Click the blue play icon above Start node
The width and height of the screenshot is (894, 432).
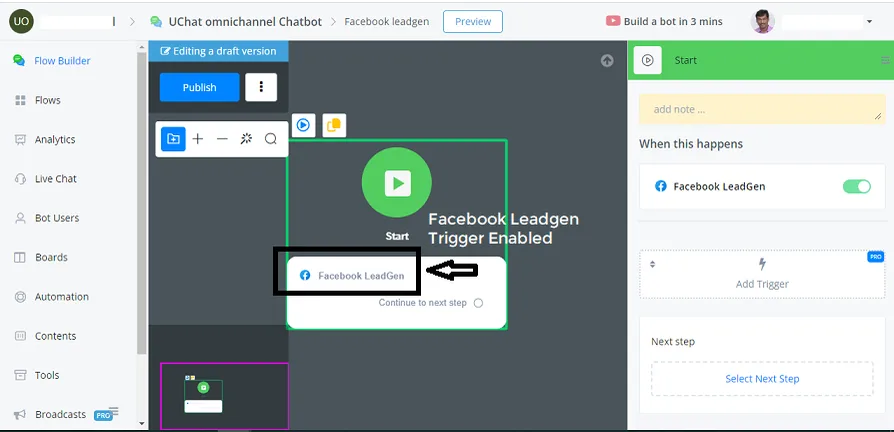(x=303, y=125)
